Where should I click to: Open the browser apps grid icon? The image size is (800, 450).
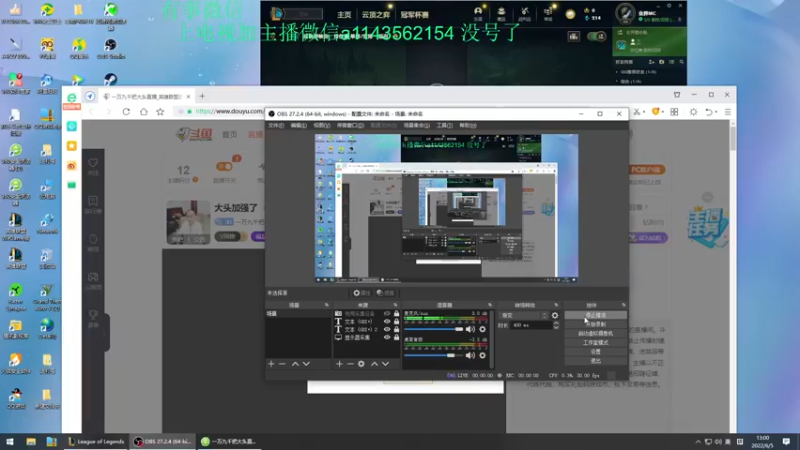point(674,112)
